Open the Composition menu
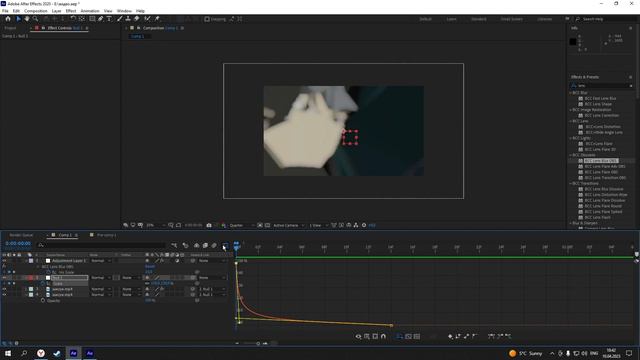The width and height of the screenshot is (640, 360). point(36,11)
